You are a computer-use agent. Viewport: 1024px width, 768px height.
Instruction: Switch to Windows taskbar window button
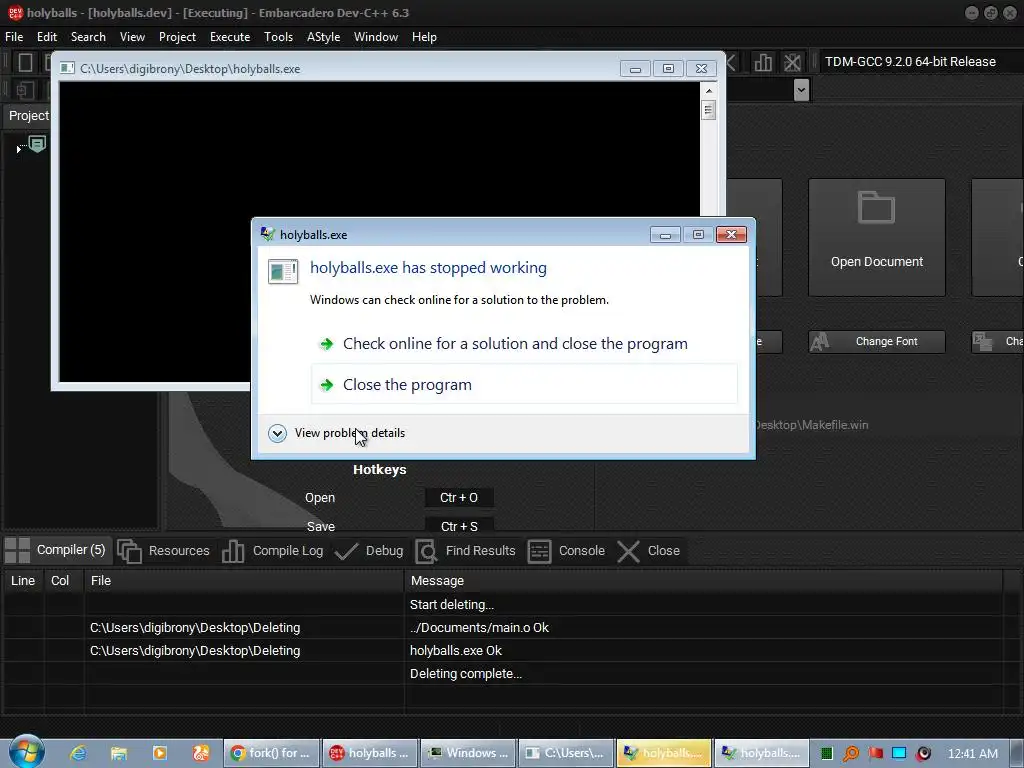(468, 754)
